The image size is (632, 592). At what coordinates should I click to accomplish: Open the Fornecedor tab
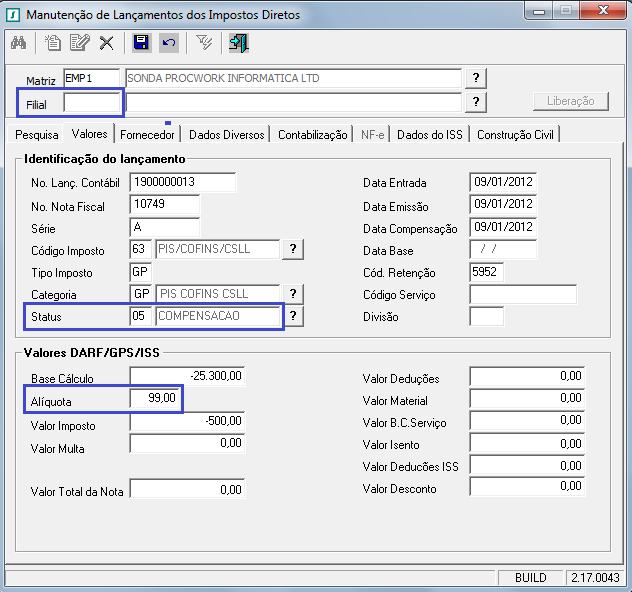click(x=148, y=134)
